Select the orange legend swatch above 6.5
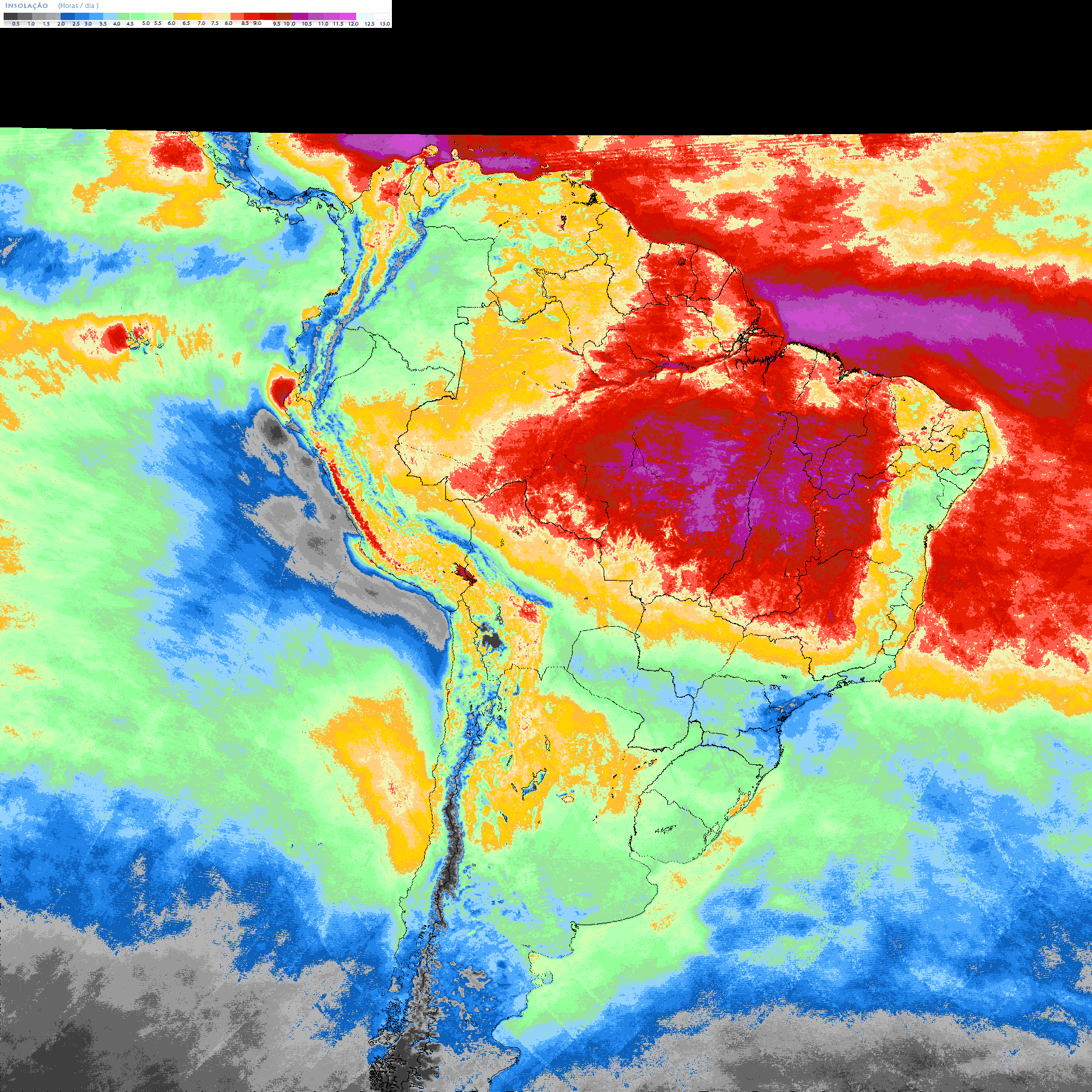Viewport: 1092px width, 1092px height. (180, 16)
